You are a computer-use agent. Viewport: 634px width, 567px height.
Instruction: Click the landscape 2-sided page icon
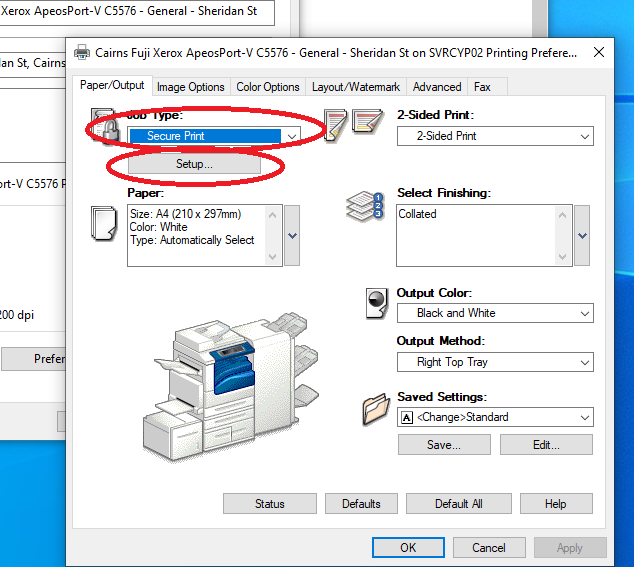click(x=367, y=121)
